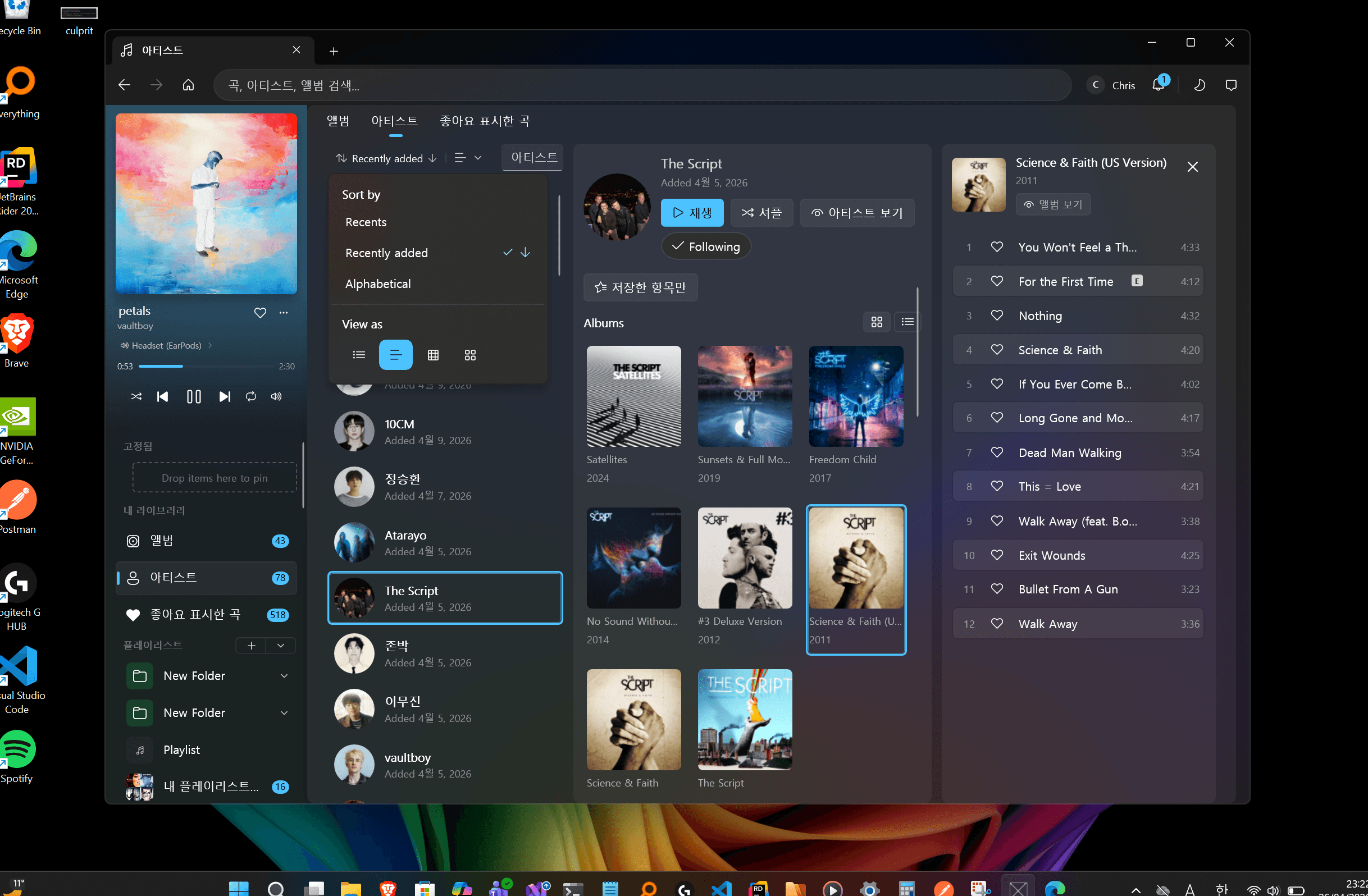Skip to the previous track
The width and height of the screenshot is (1368, 896).
click(x=163, y=396)
